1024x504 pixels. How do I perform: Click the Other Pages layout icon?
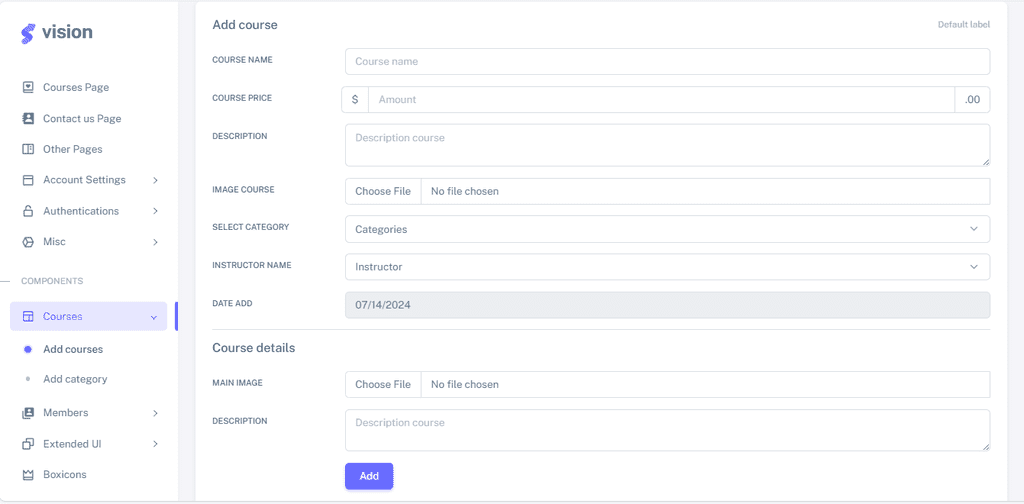pos(27,149)
